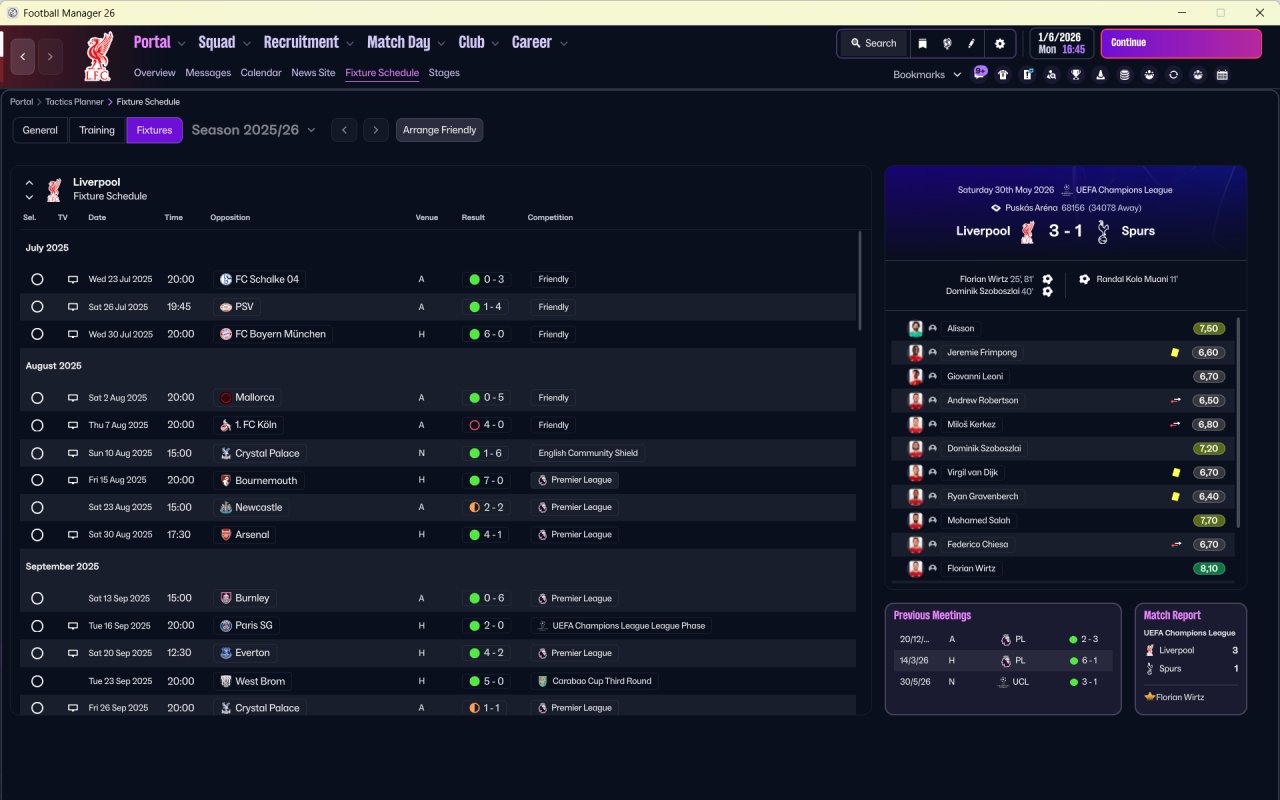Viewport: 1280px width, 800px height.
Task: Click the Liverpool crest in match summary
Action: click(x=1027, y=231)
